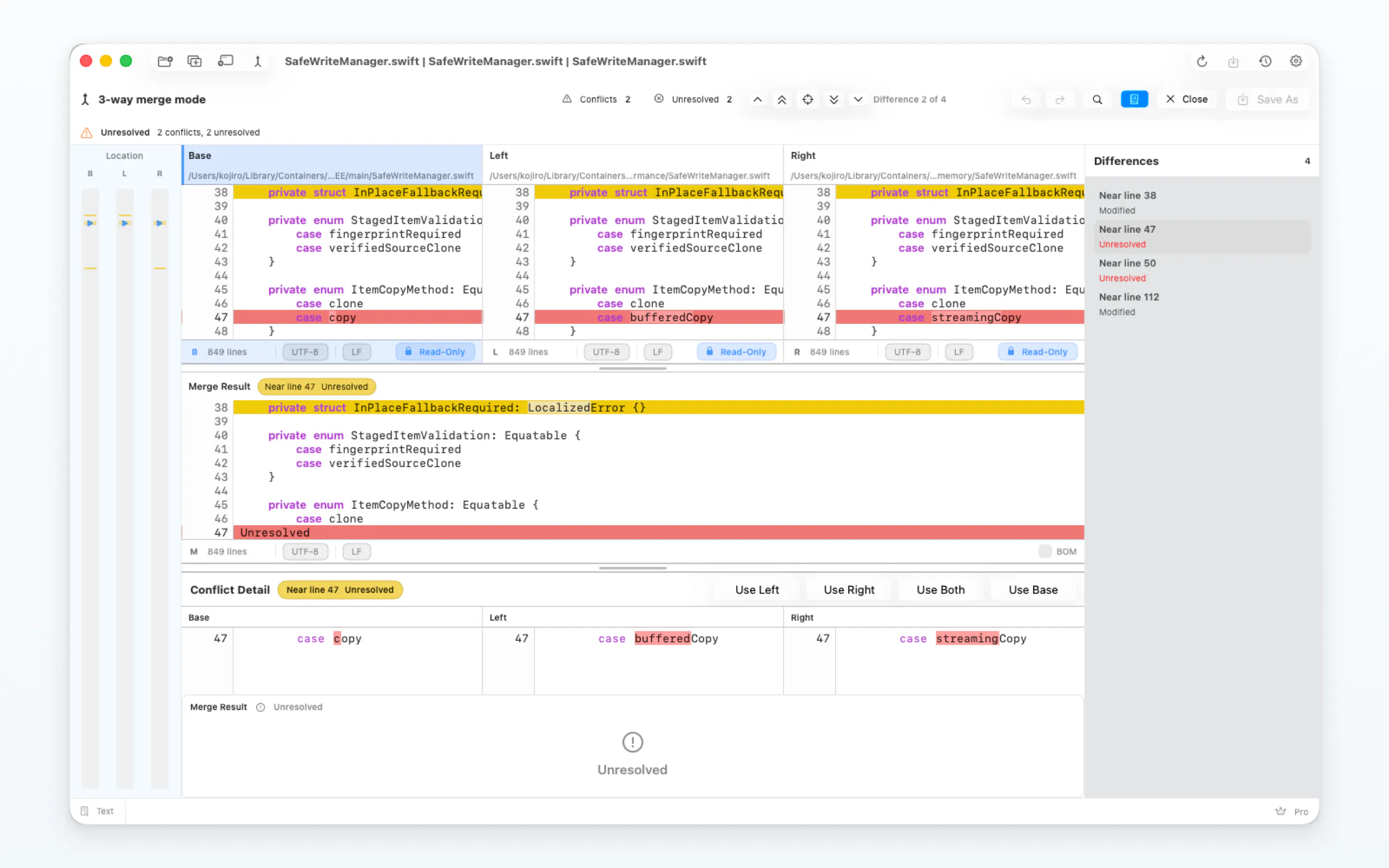The width and height of the screenshot is (1389, 868).
Task: Jump to first difference double-up arrow
Action: coord(782,99)
